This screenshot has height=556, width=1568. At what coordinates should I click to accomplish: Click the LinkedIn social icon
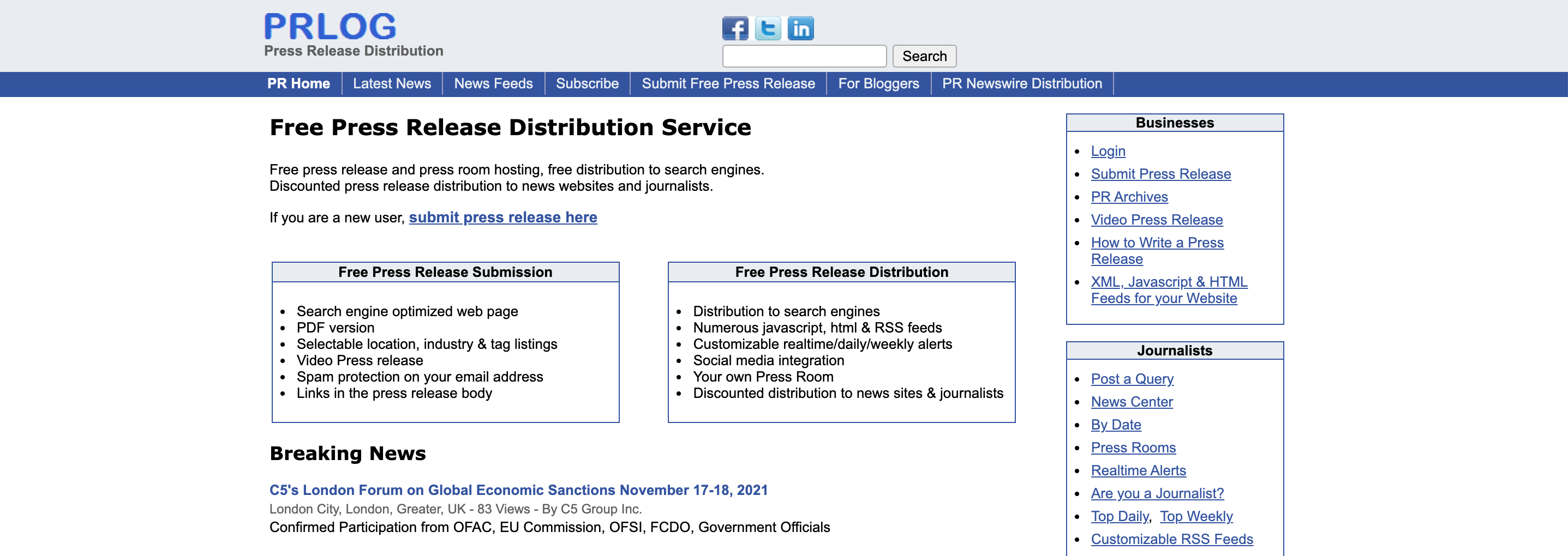tap(800, 27)
